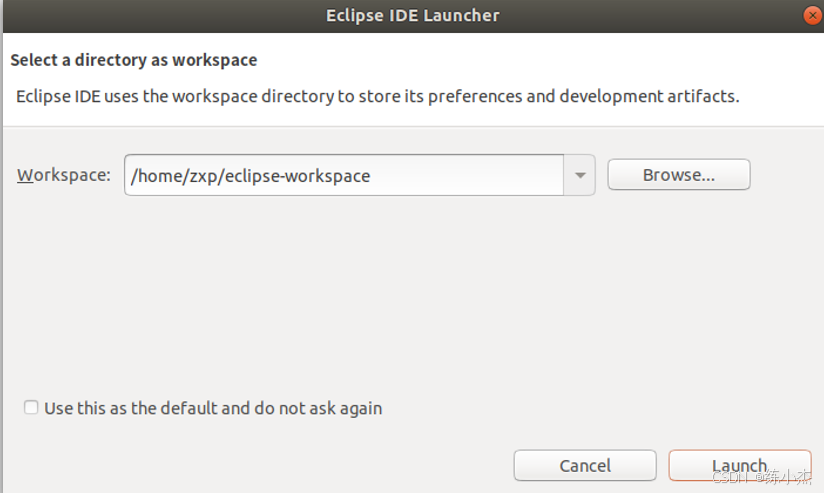This screenshot has height=493, width=824.
Task: Click 'Use this as the default and do not ask again' label
Action: point(213,408)
